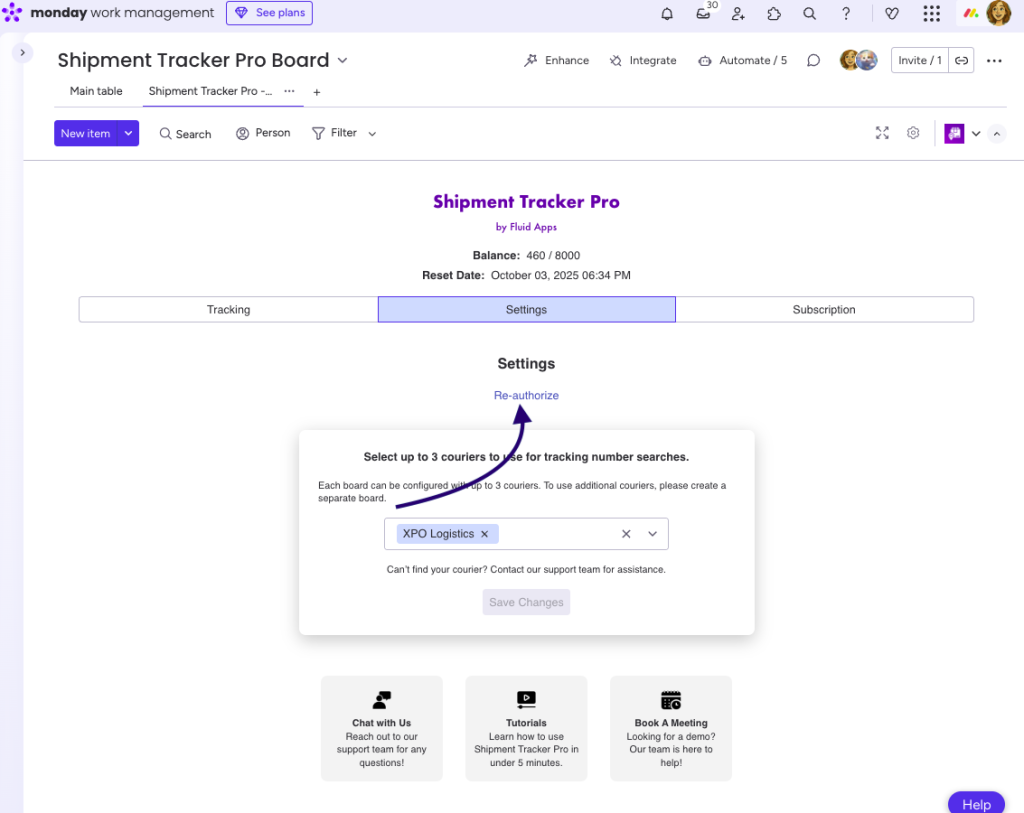Open Automate / 5 automations

pyautogui.click(x=743, y=61)
